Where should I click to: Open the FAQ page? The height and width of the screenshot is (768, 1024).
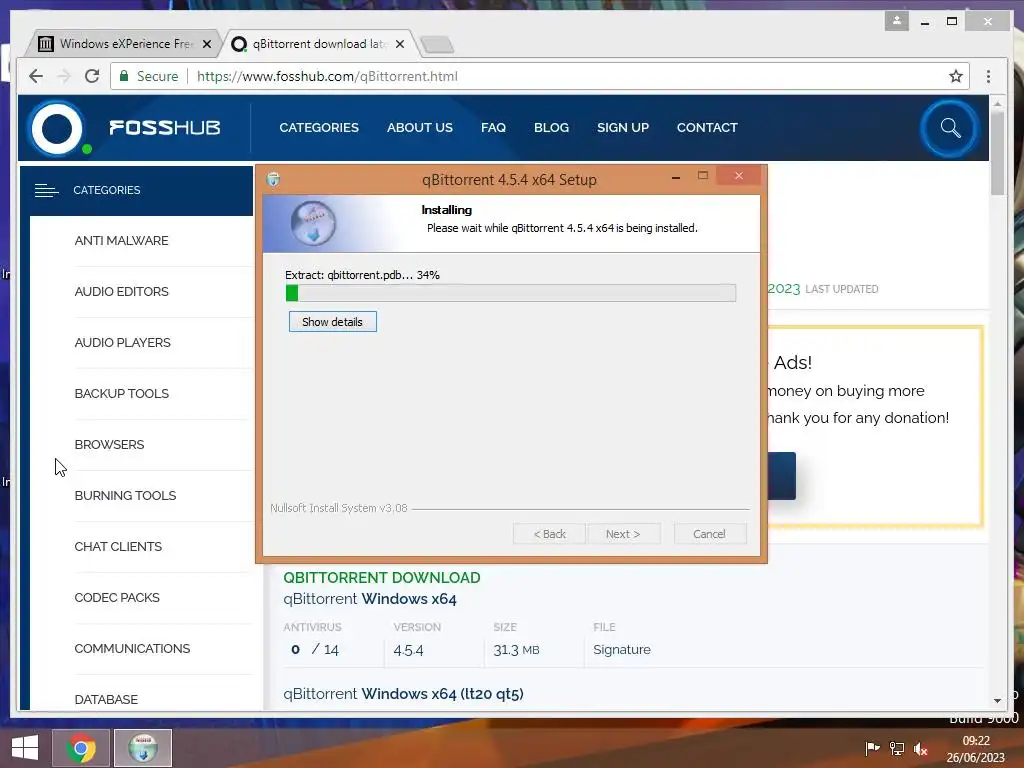493,127
